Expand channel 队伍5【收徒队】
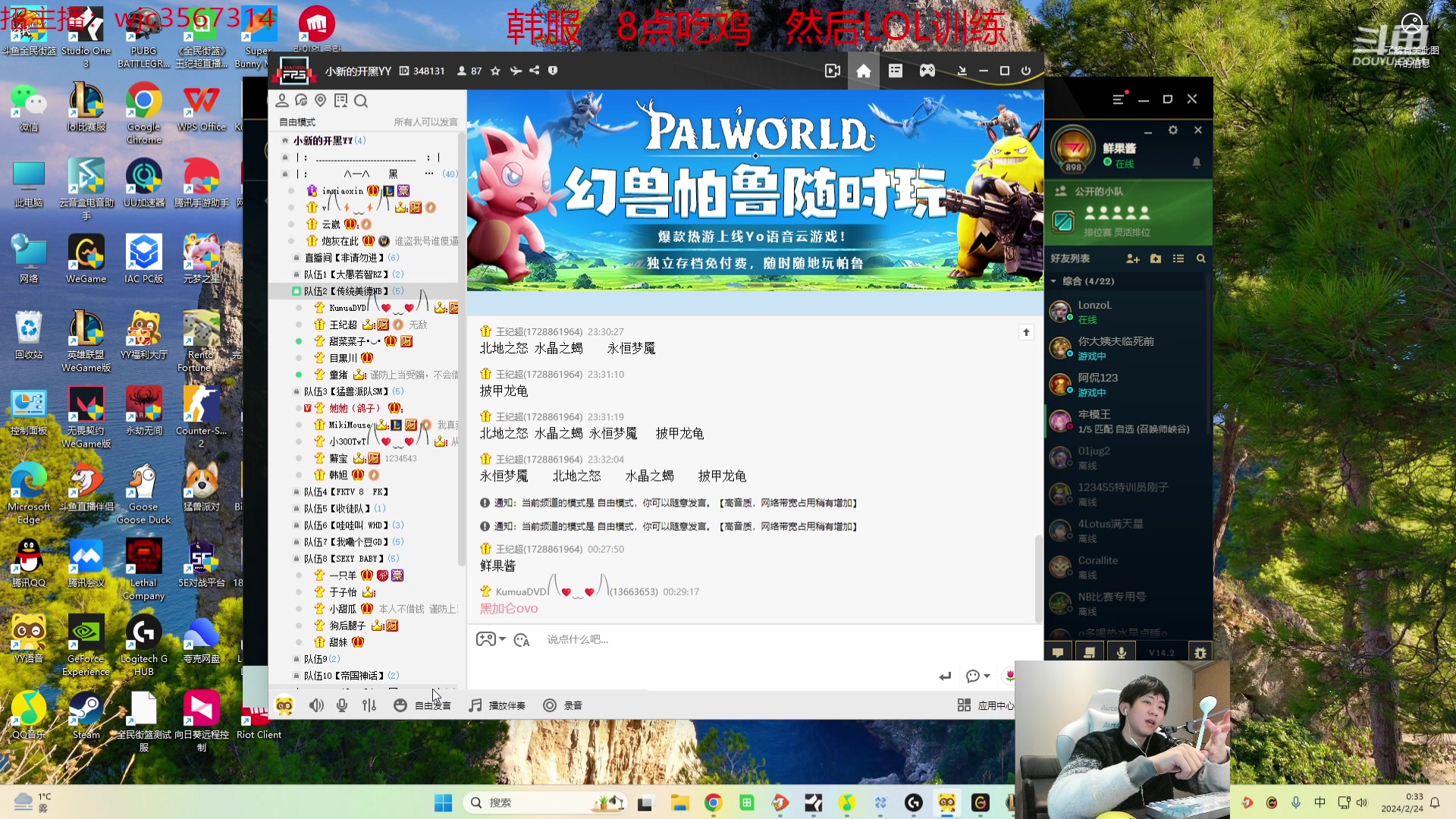The width and height of the screenshot is (1456, 819). click(344, 508)
